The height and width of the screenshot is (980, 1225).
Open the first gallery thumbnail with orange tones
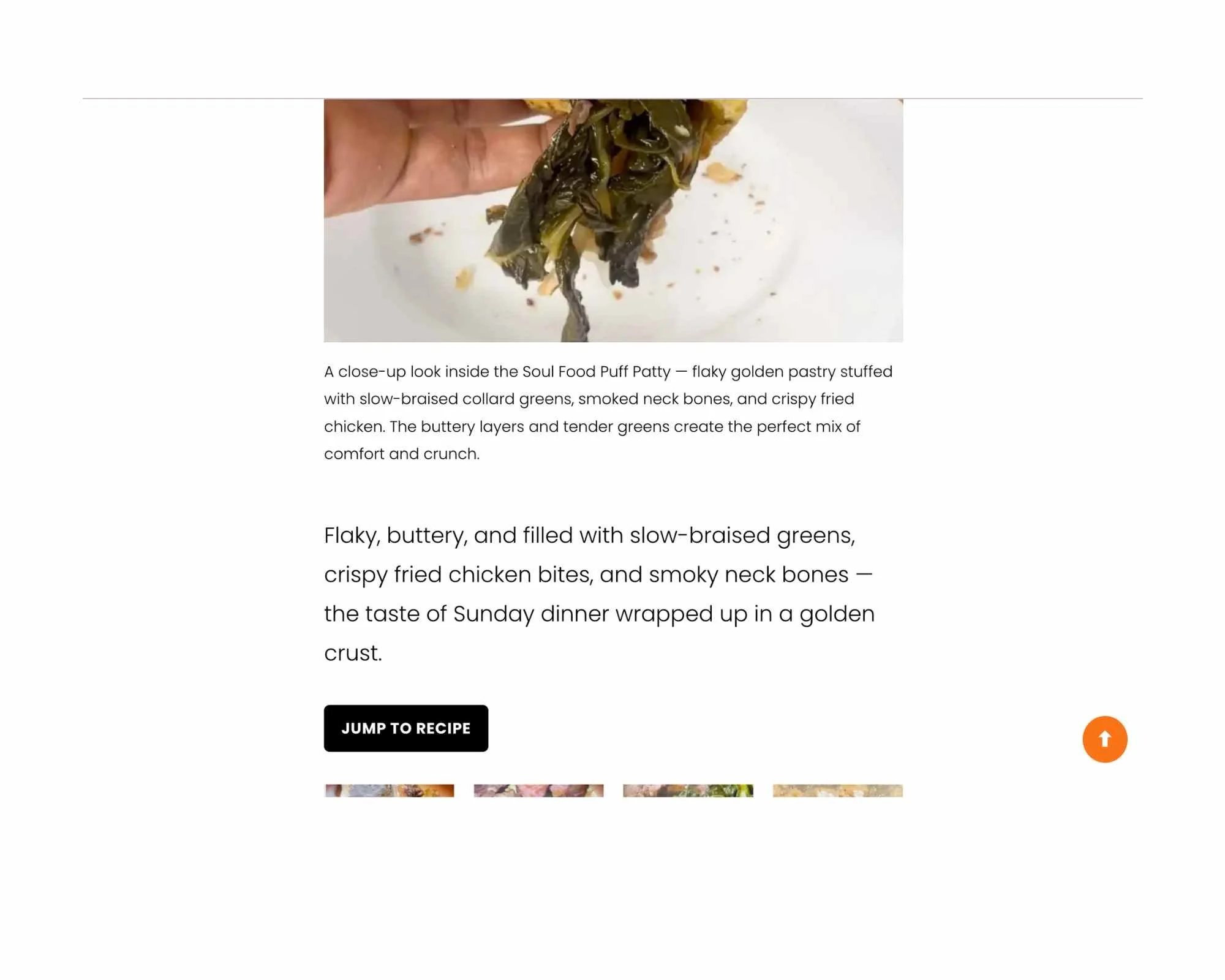click(390, 790)
